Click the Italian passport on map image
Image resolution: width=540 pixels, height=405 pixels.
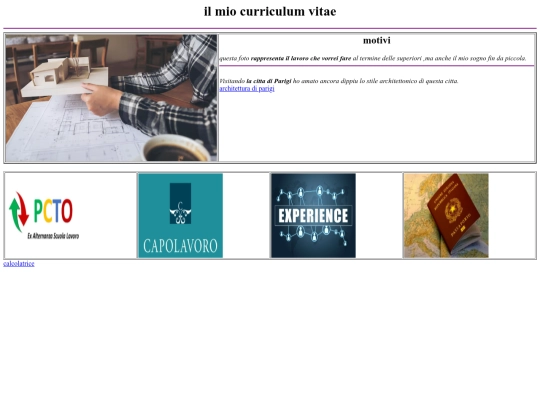tap(446, 216)
